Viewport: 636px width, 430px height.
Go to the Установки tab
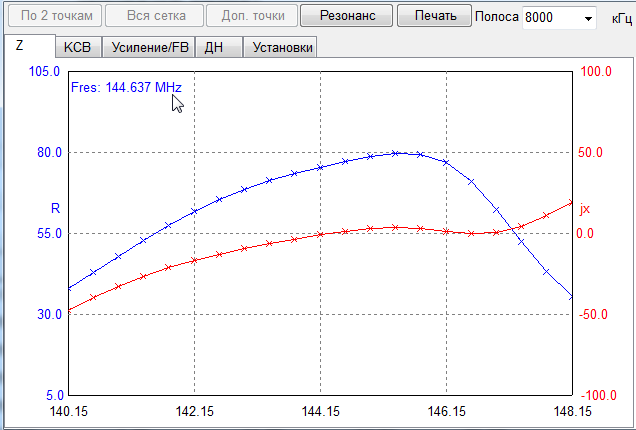[x=280, y=48]
